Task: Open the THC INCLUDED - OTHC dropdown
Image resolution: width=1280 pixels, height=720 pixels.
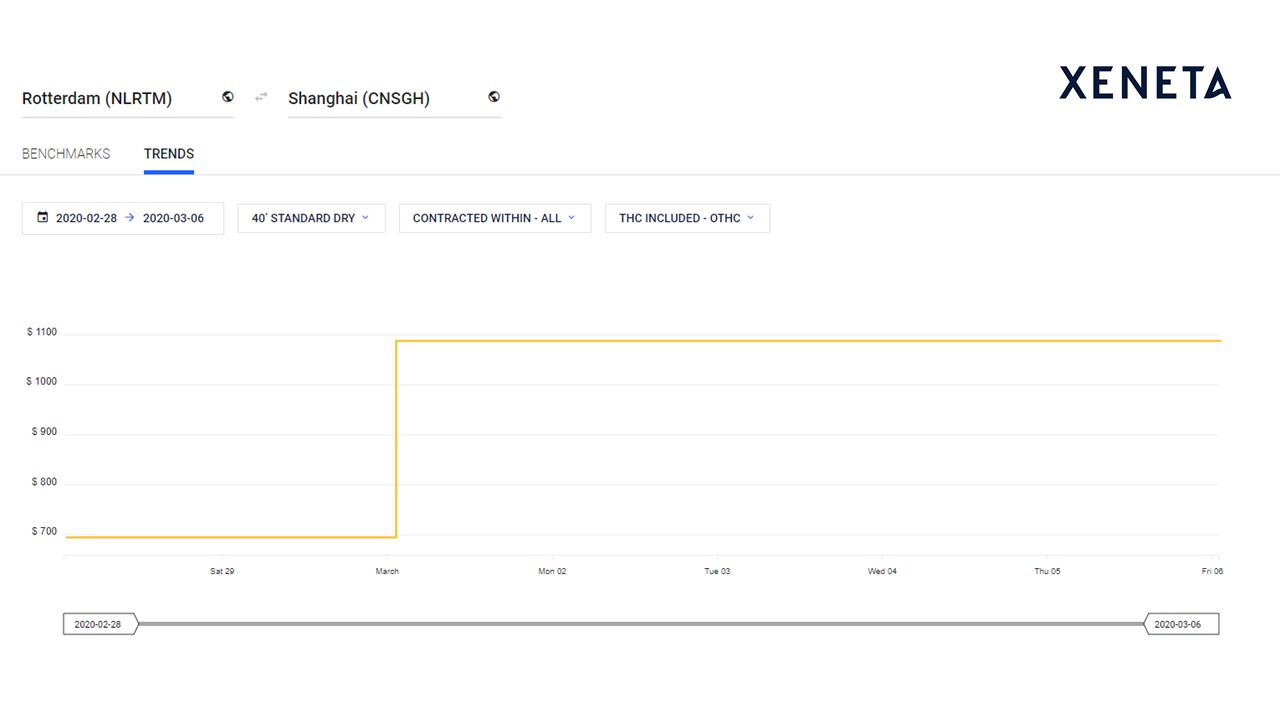Action: point(687,218)
